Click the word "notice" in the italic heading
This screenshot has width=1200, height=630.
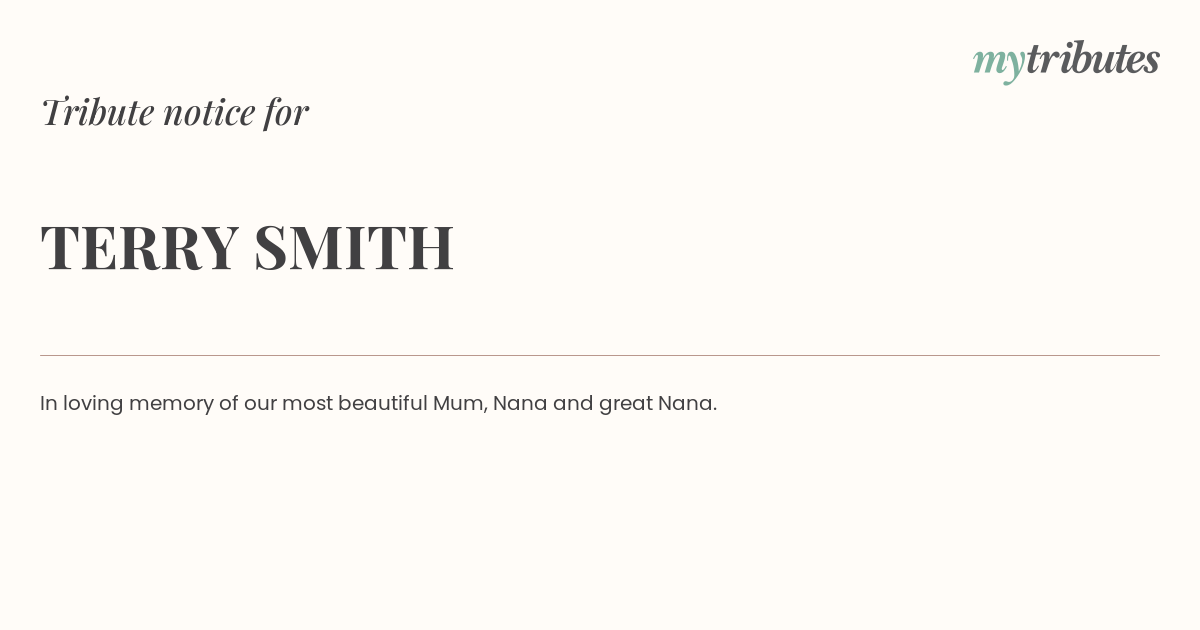point(209,112)
